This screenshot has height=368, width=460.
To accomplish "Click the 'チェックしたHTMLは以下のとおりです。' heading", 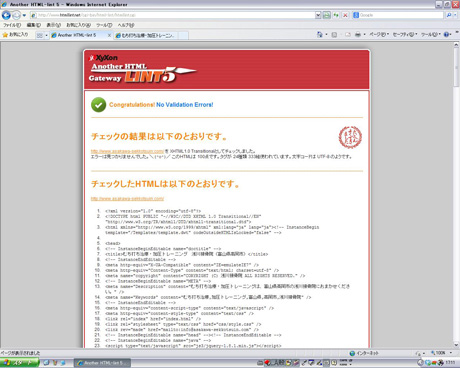I will coord(165,184).
